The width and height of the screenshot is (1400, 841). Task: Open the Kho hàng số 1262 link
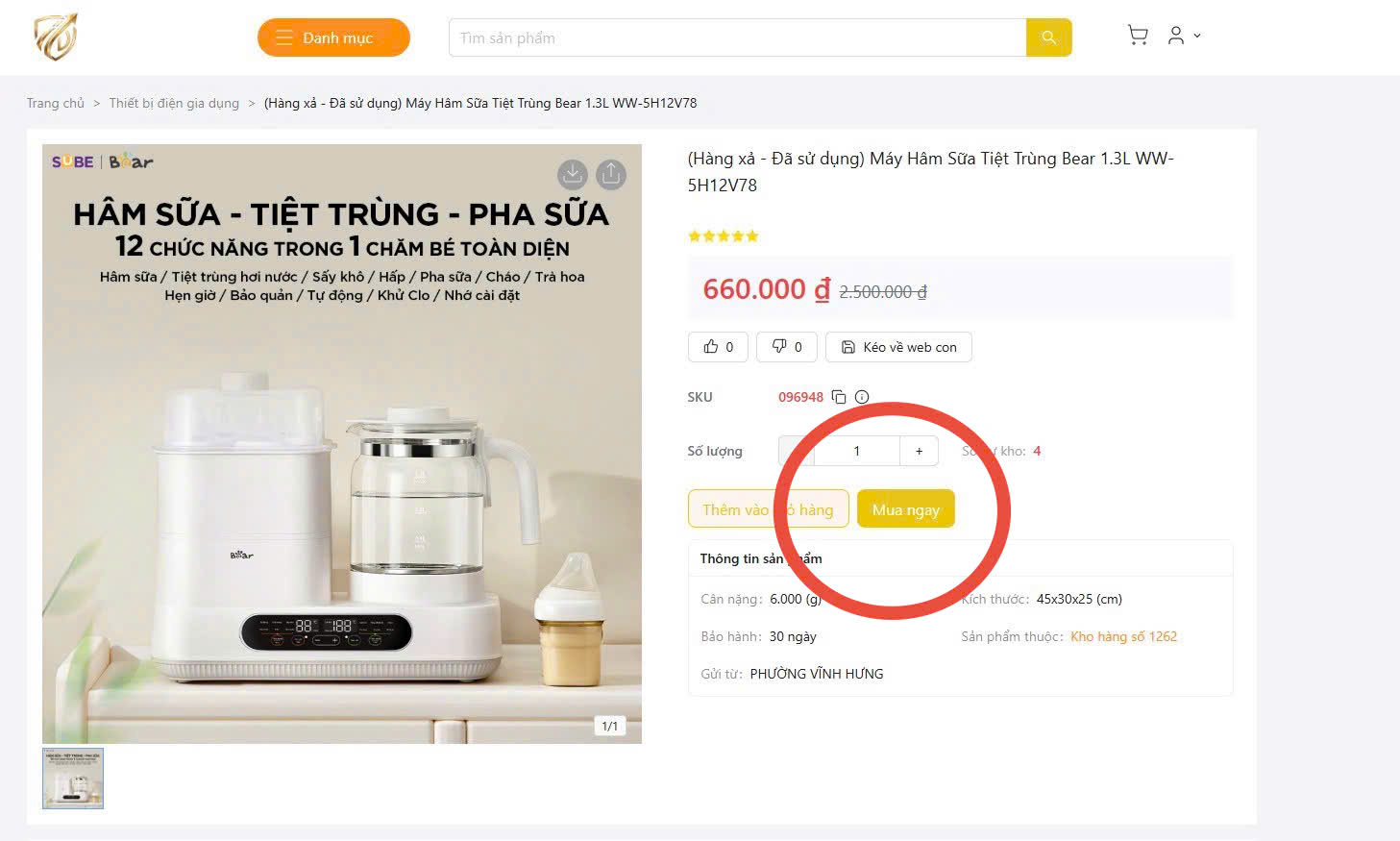1123,636
